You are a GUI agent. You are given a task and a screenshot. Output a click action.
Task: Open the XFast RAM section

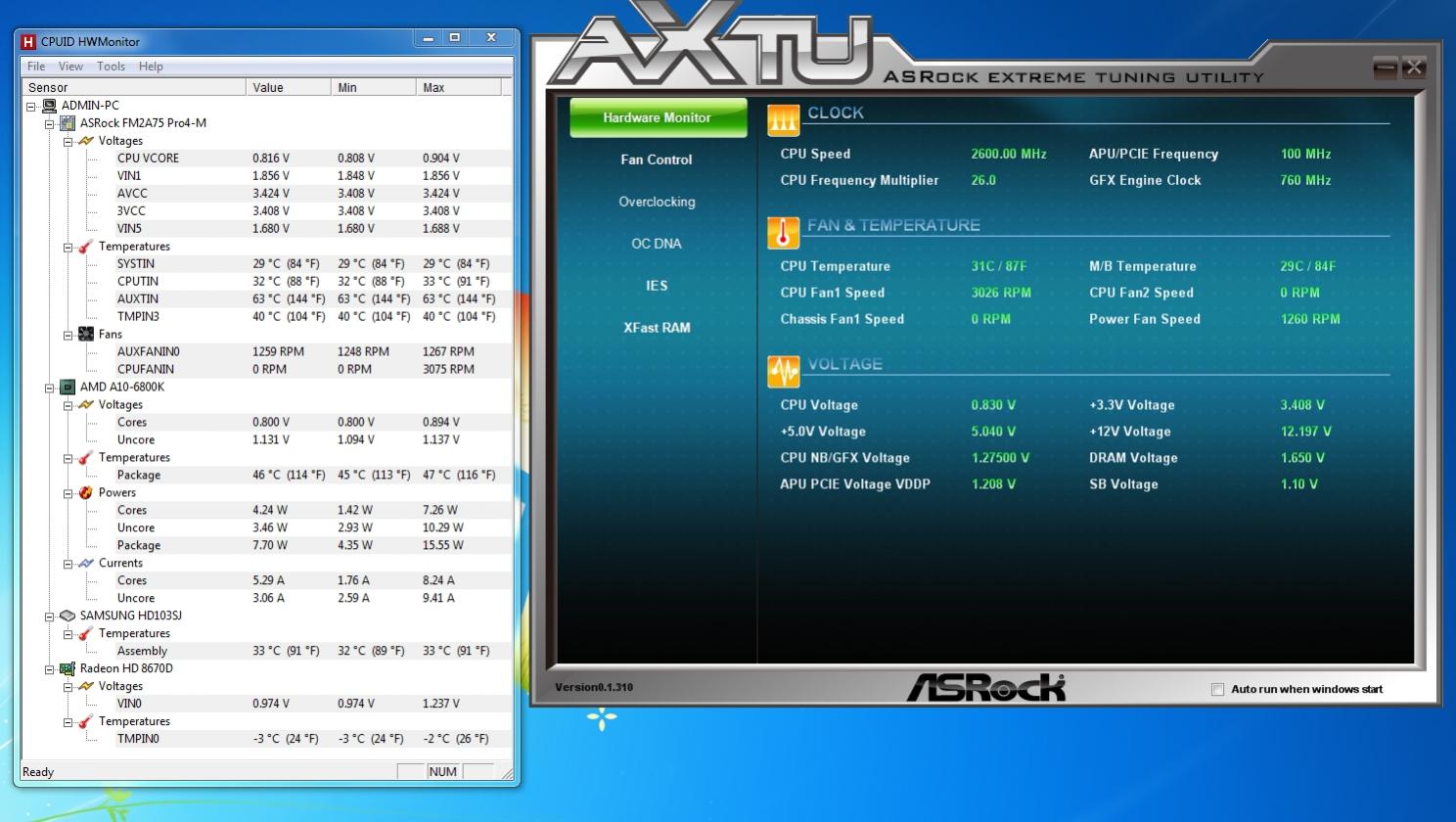(657, 328)
